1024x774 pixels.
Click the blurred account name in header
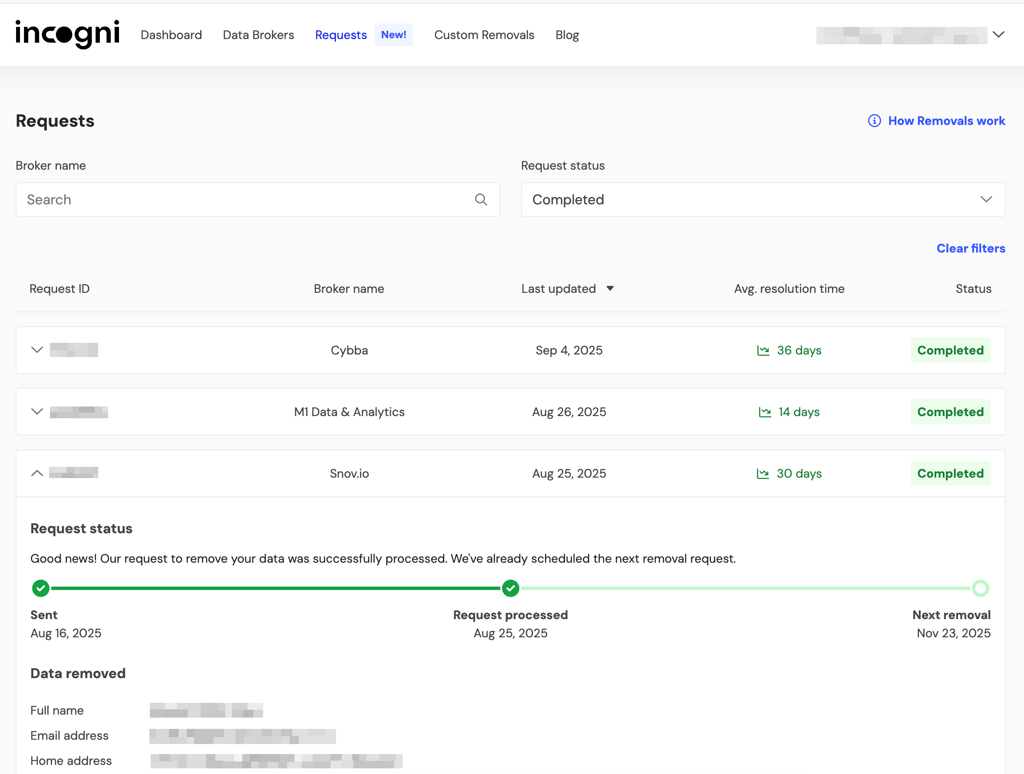(902, 35)
